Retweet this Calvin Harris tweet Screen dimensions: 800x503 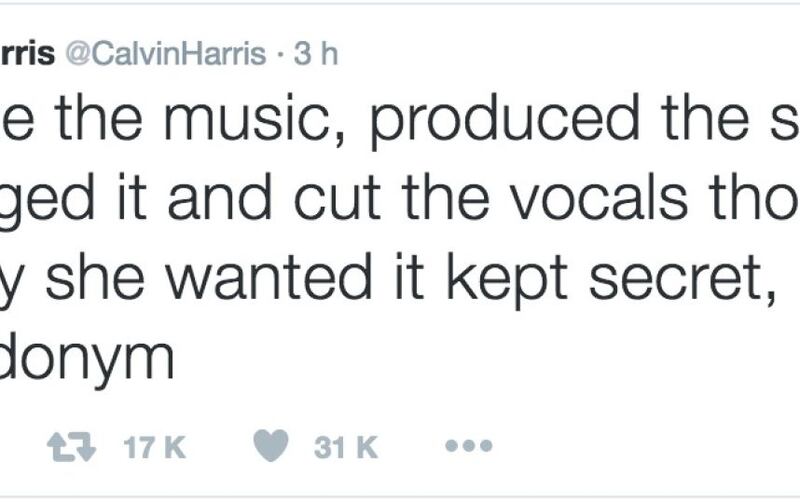point(71,447)
